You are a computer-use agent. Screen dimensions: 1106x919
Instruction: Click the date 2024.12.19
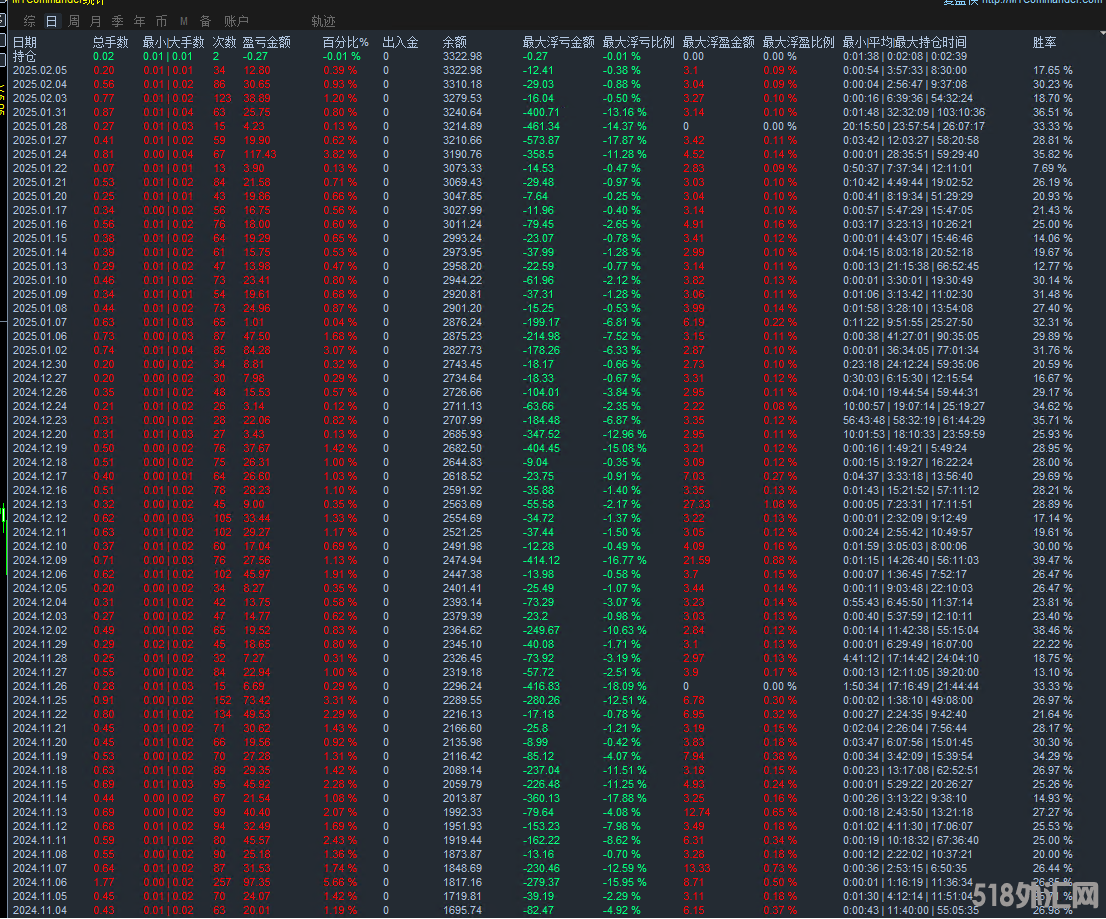click(x=40, y=448)
